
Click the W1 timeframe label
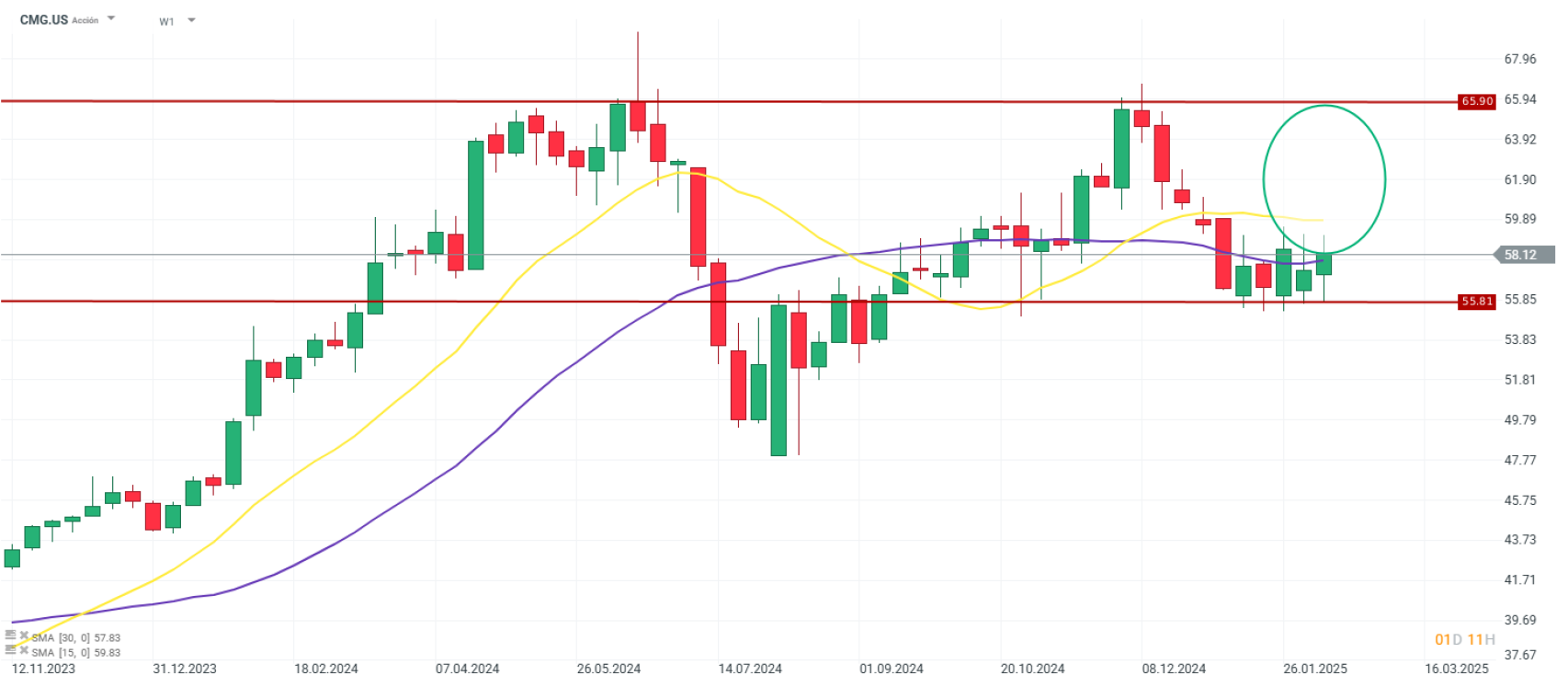[166, 21]
